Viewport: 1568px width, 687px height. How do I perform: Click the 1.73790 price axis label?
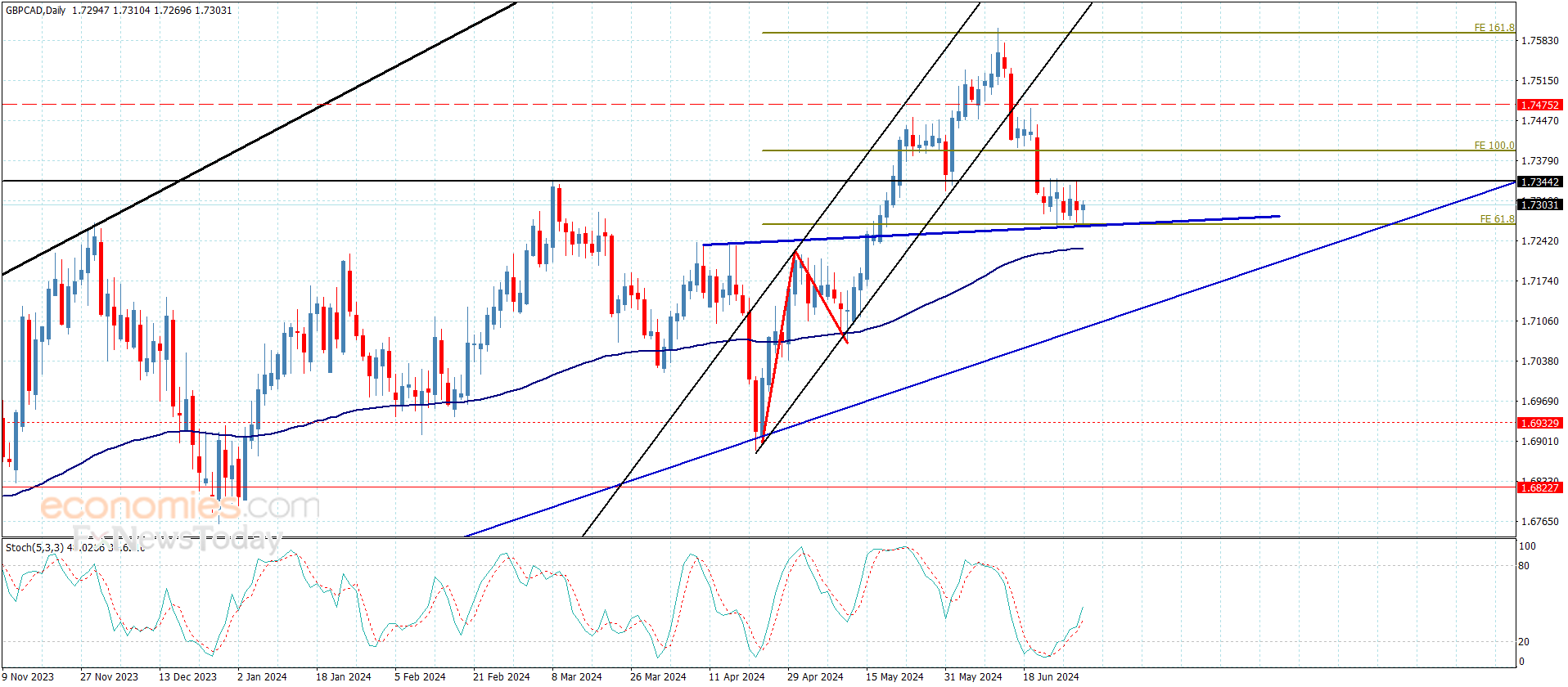1539,161
